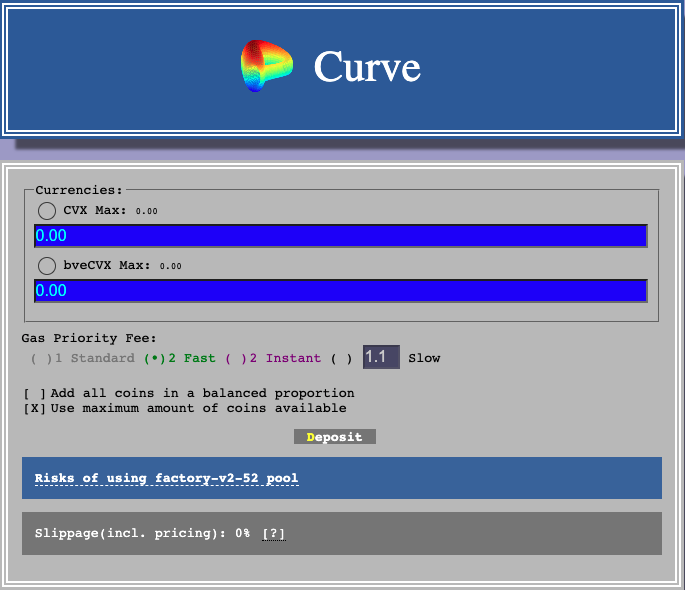Click the bveCVX amount input field

tap(341, 291)
